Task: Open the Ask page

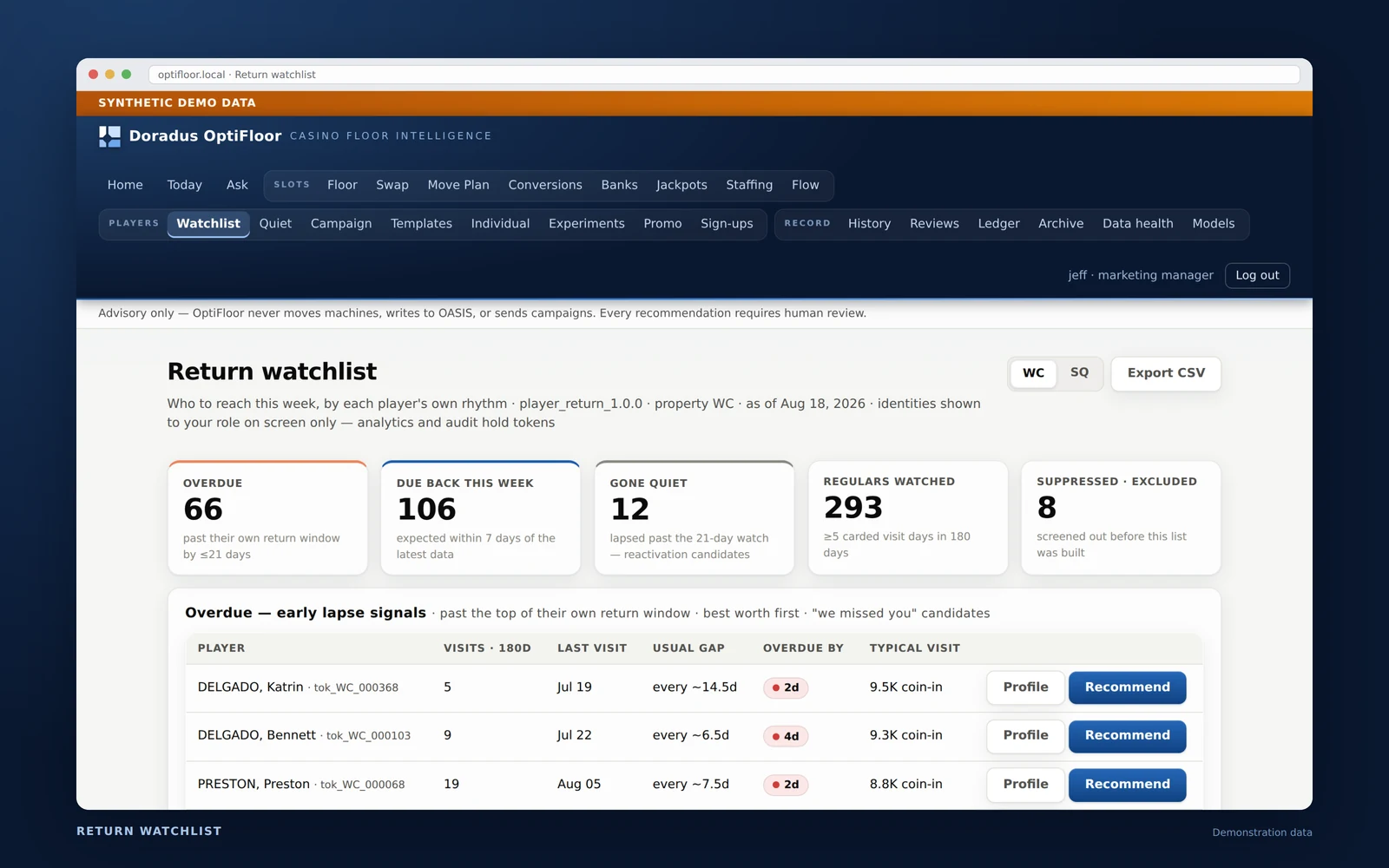Action: click(237, 185)
